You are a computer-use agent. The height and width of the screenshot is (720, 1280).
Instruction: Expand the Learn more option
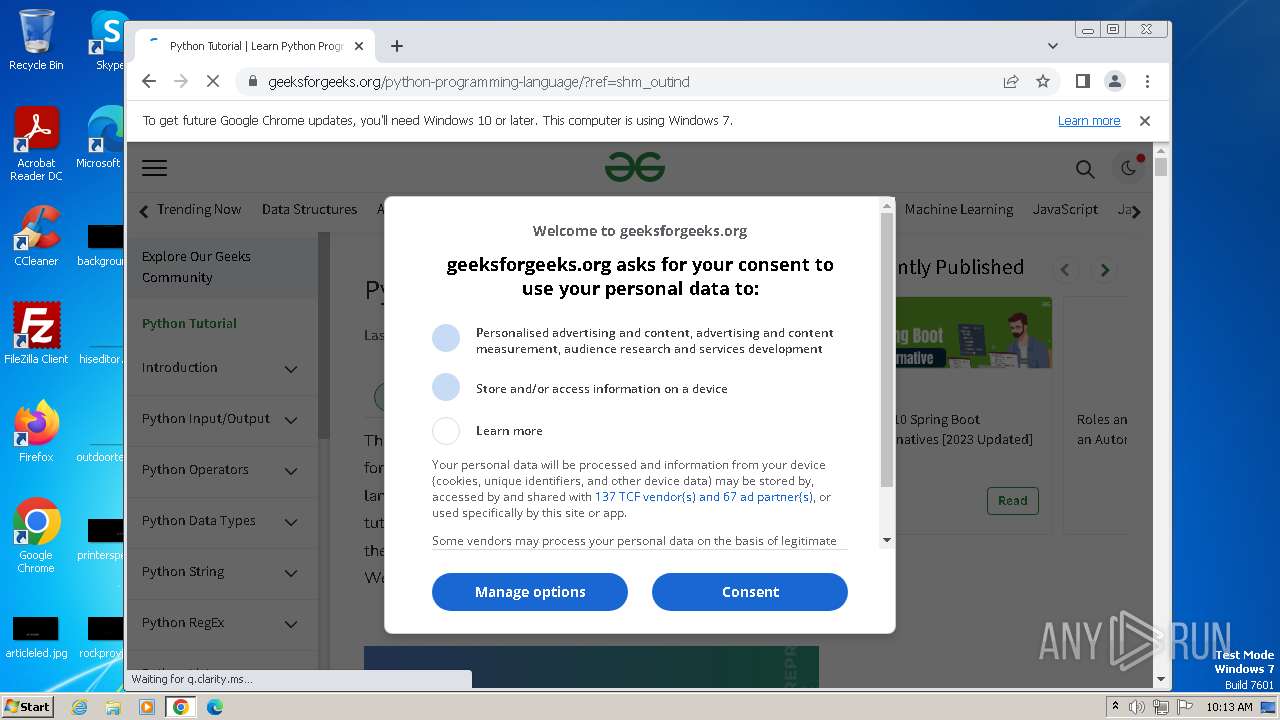point(446,431)
